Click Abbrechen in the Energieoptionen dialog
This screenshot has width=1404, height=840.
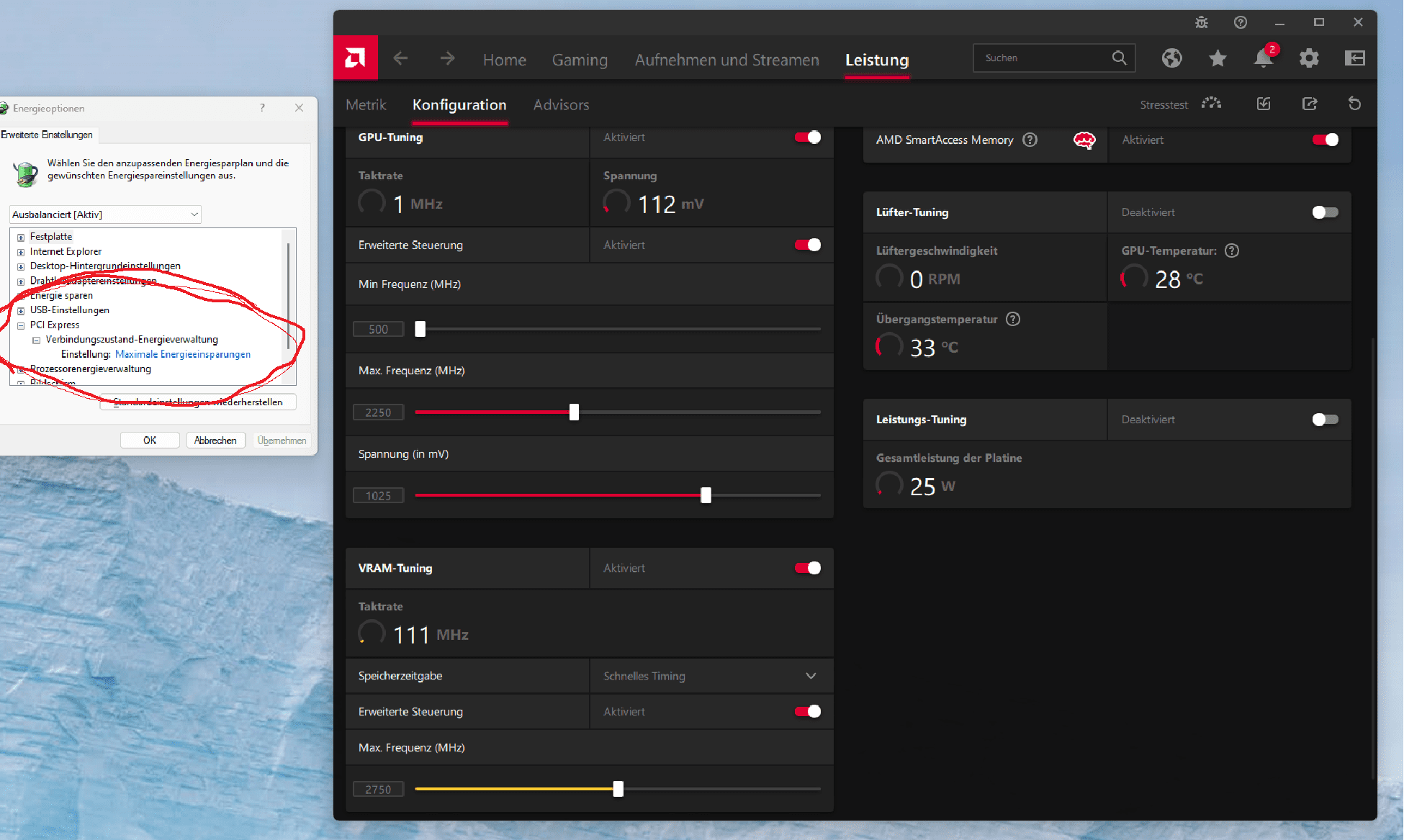point(215,441)
